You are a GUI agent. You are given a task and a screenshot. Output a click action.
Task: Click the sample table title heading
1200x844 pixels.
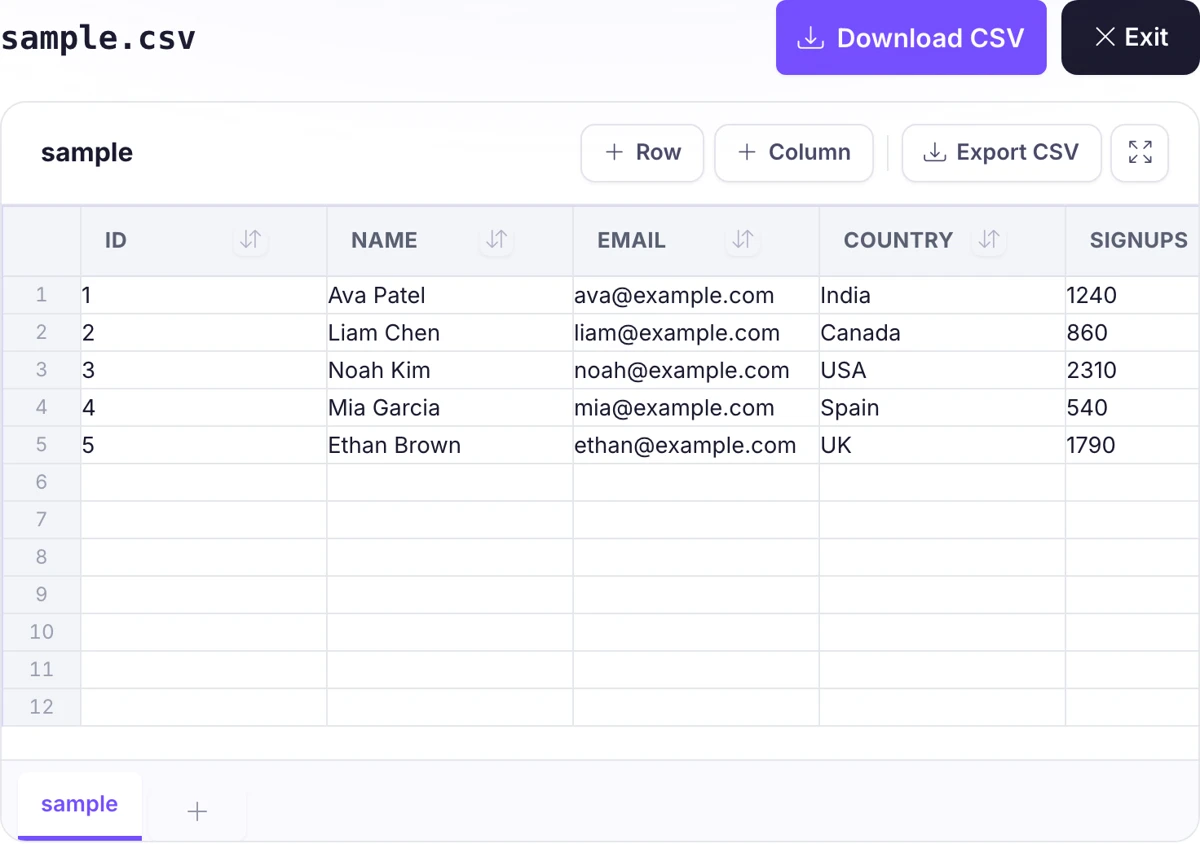87,153
